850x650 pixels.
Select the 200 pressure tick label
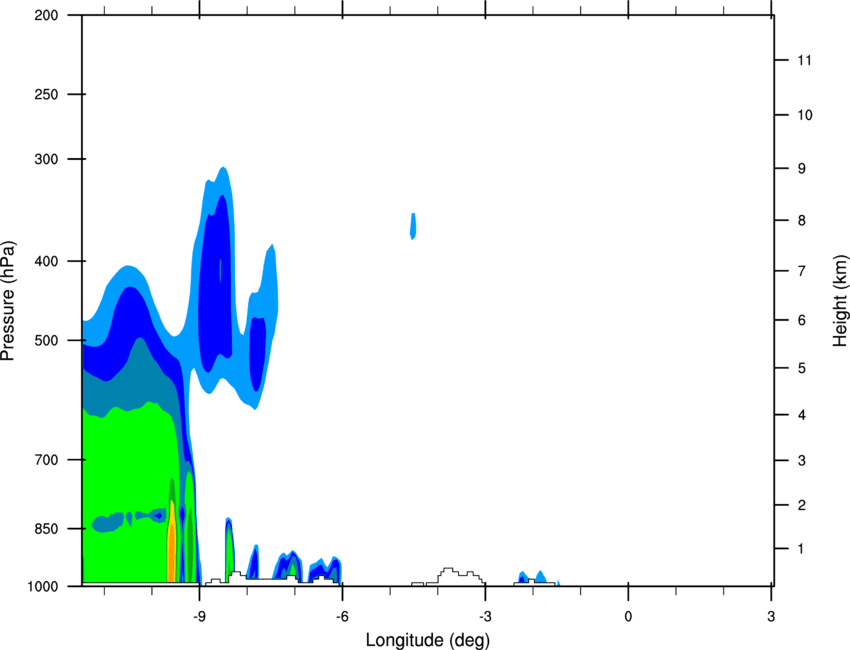[x=46, y=15]
